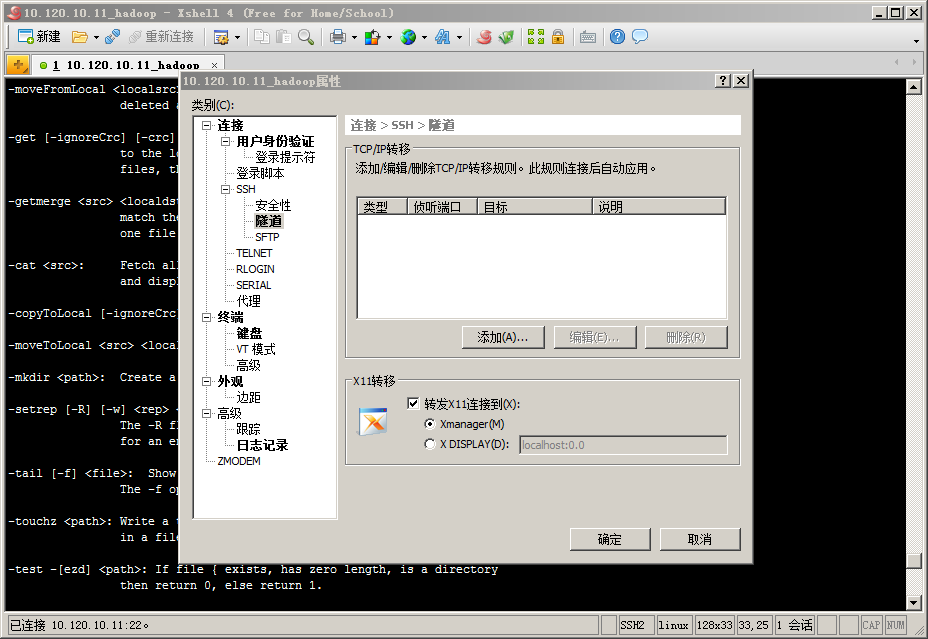Select 安全性 in the category tree

pyautogui.click(x=273, y=205)
